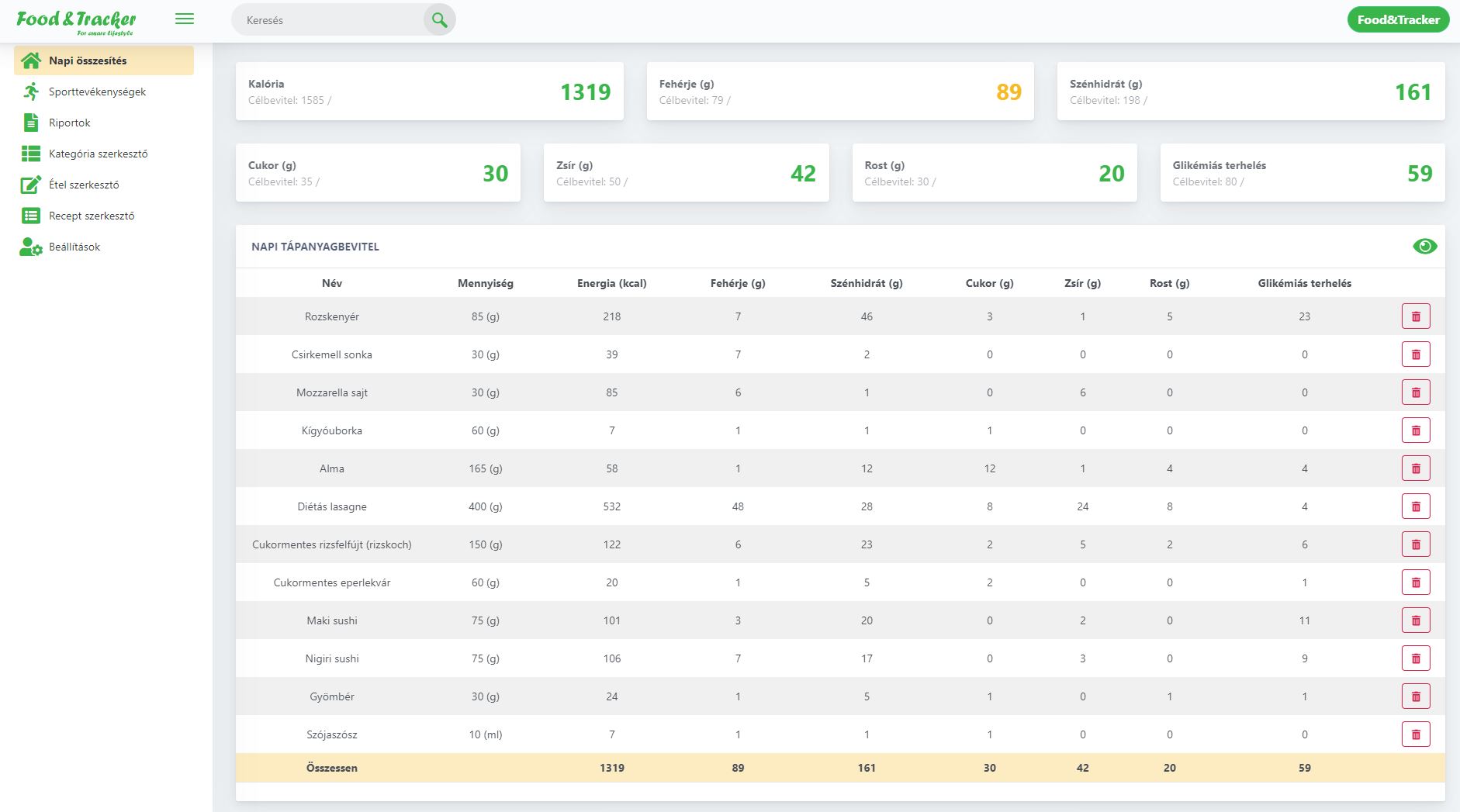1460x812 pixels.
Task: Delete the Mozzarella sajt row
Action: pyautogui.click(x=1416, y=392)
